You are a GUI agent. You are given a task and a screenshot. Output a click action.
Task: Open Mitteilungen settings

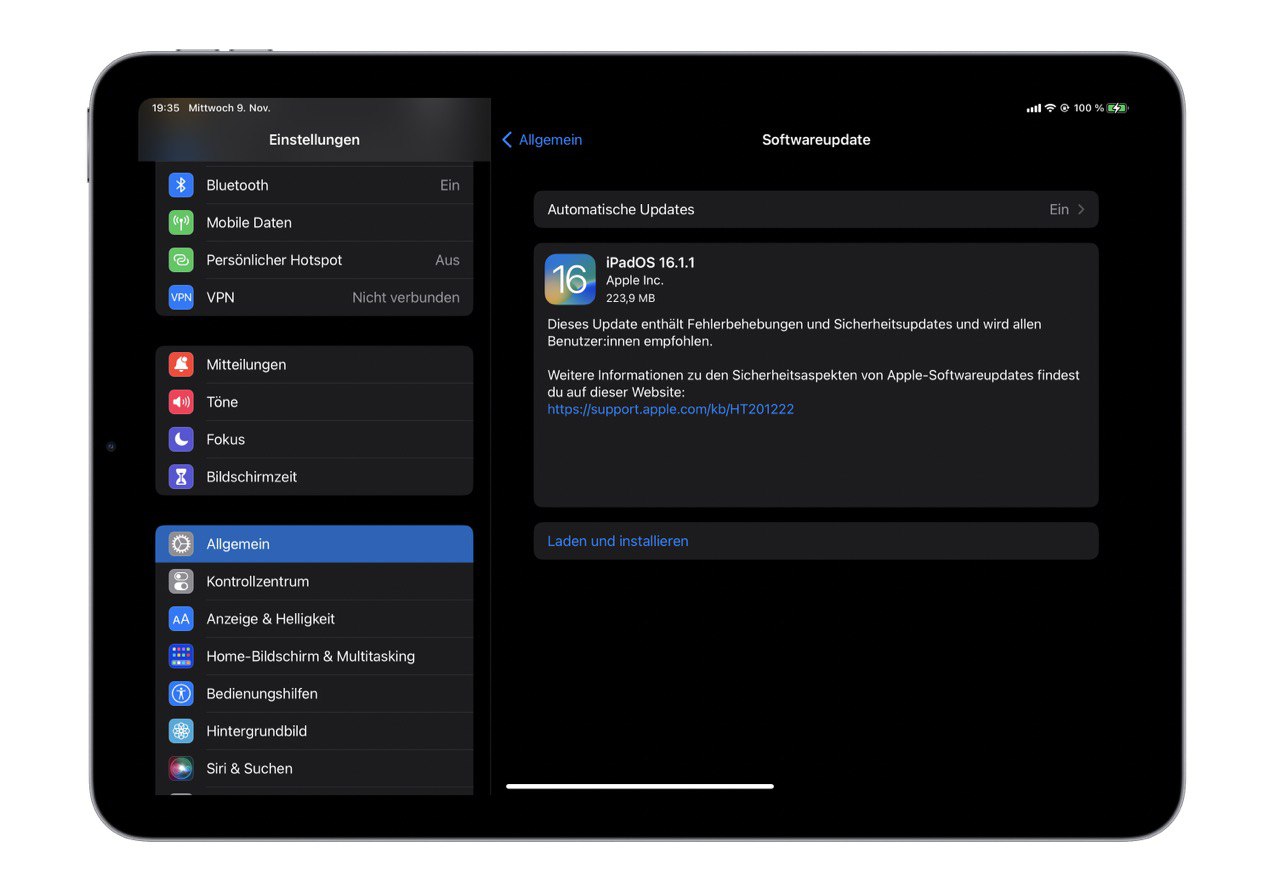(314, 364)
